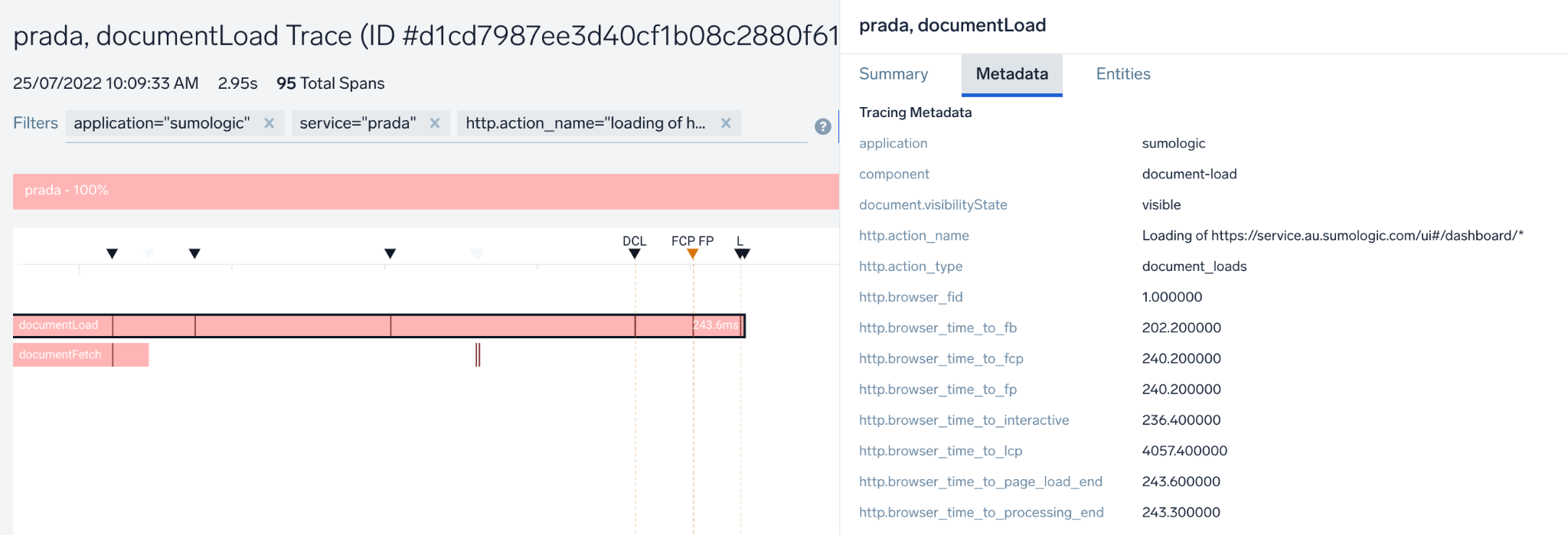Viewport: 1568px width, 535px height.
Task: Click the prada - 100% service bar
Action: coord(425,191)
